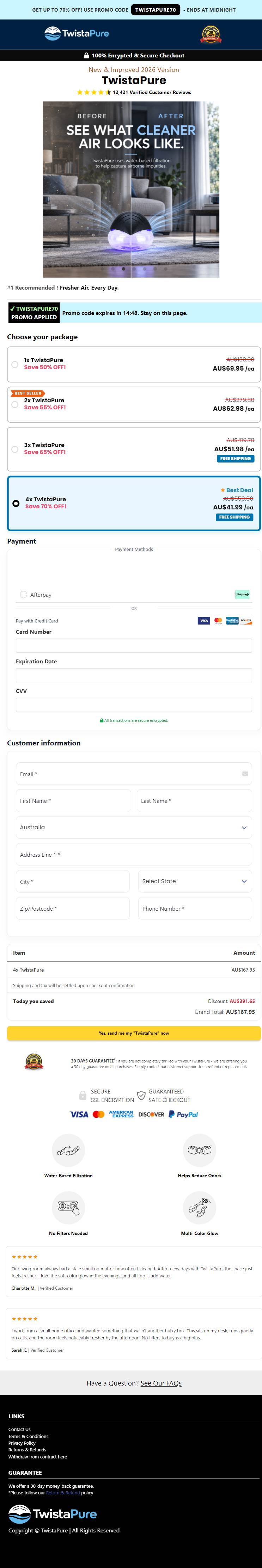Click the Last Name field

(x=194, y=800)
